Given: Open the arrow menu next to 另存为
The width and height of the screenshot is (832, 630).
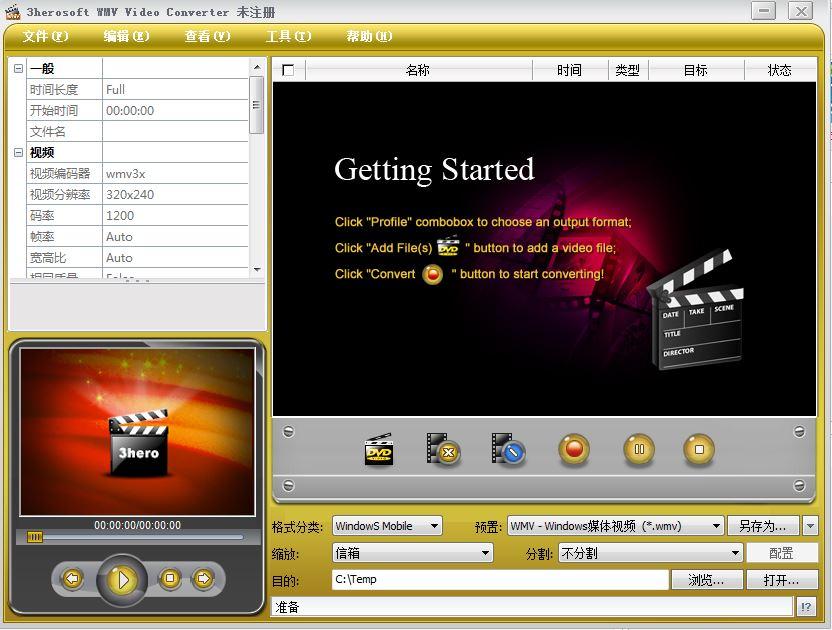Looking at the screenshot, I should click(x=810, y=526).
